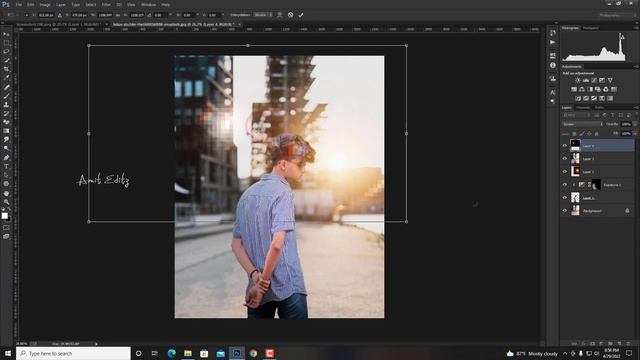Toggle warp mode in the options bar
Image resolution: width=640 pixels, height=360 pixels.
coord(280,15)
